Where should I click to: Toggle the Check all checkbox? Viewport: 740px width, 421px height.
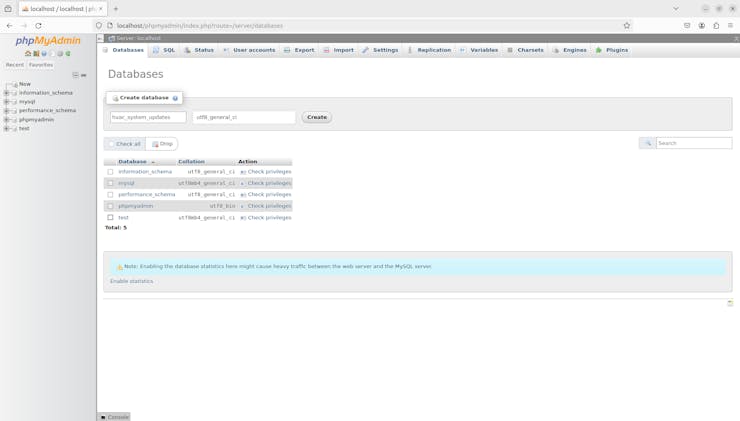[111, 144]
